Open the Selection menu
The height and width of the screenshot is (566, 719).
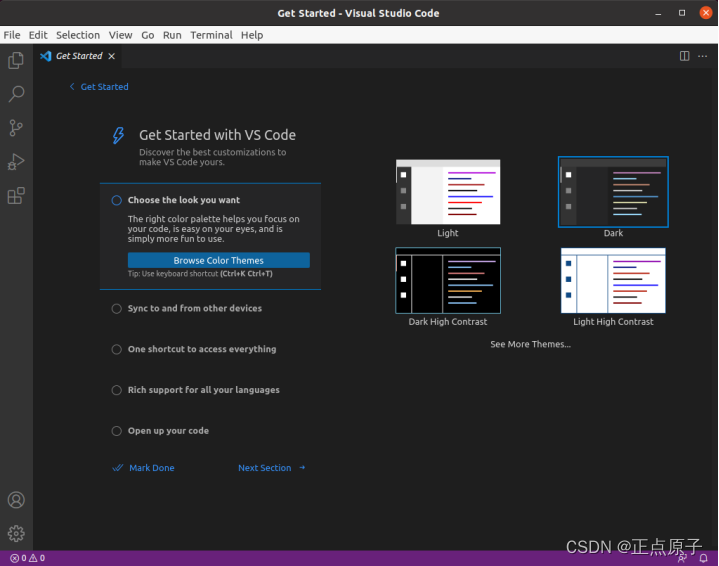click(78, 35)
